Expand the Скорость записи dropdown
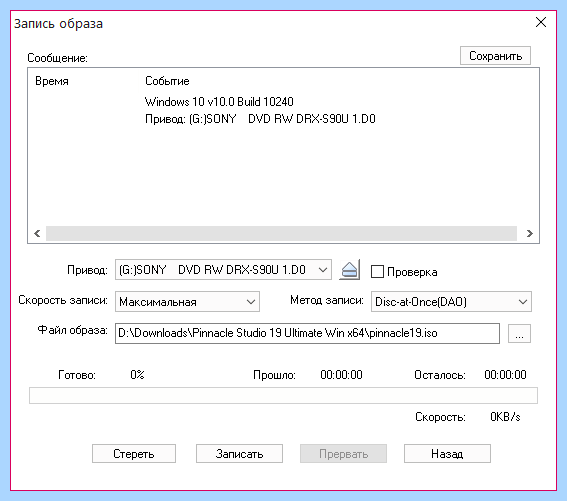Image resolution: width=567 pixels, height=501 pixels. [x=187, y=302]
